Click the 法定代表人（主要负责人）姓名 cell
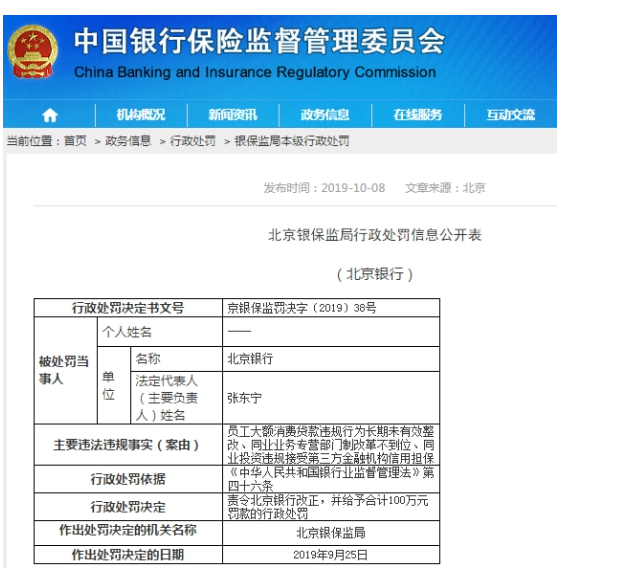 click(x=176, y=398)
